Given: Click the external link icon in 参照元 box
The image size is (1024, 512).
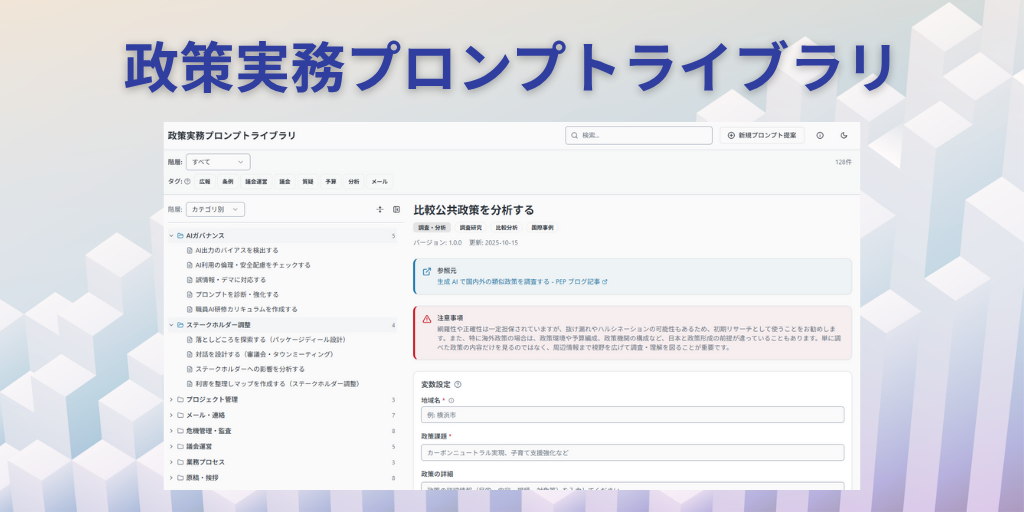Looking at the screenshot, I should (427, 270).
